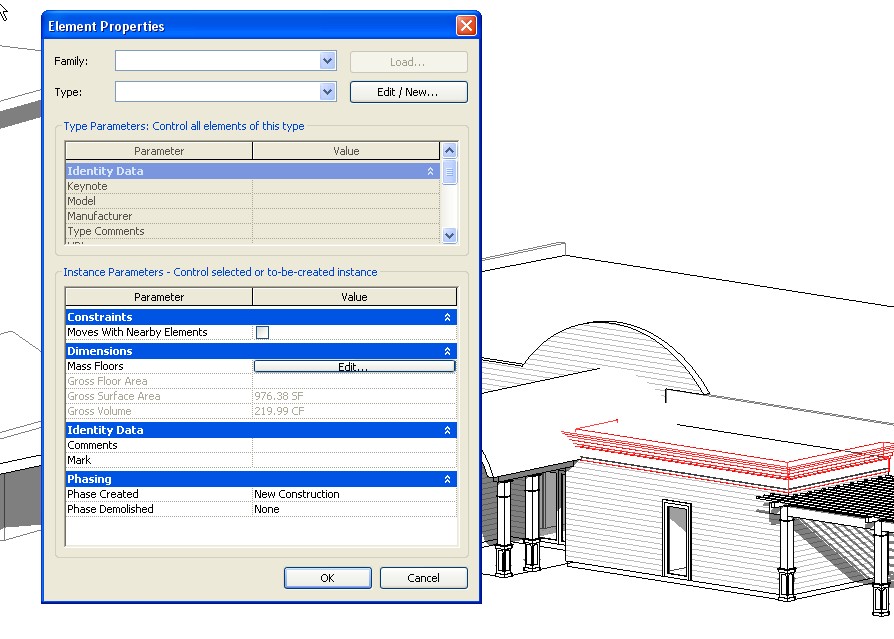Click the Comments value field
894x639 pixels.
click(x=354, y=445)
